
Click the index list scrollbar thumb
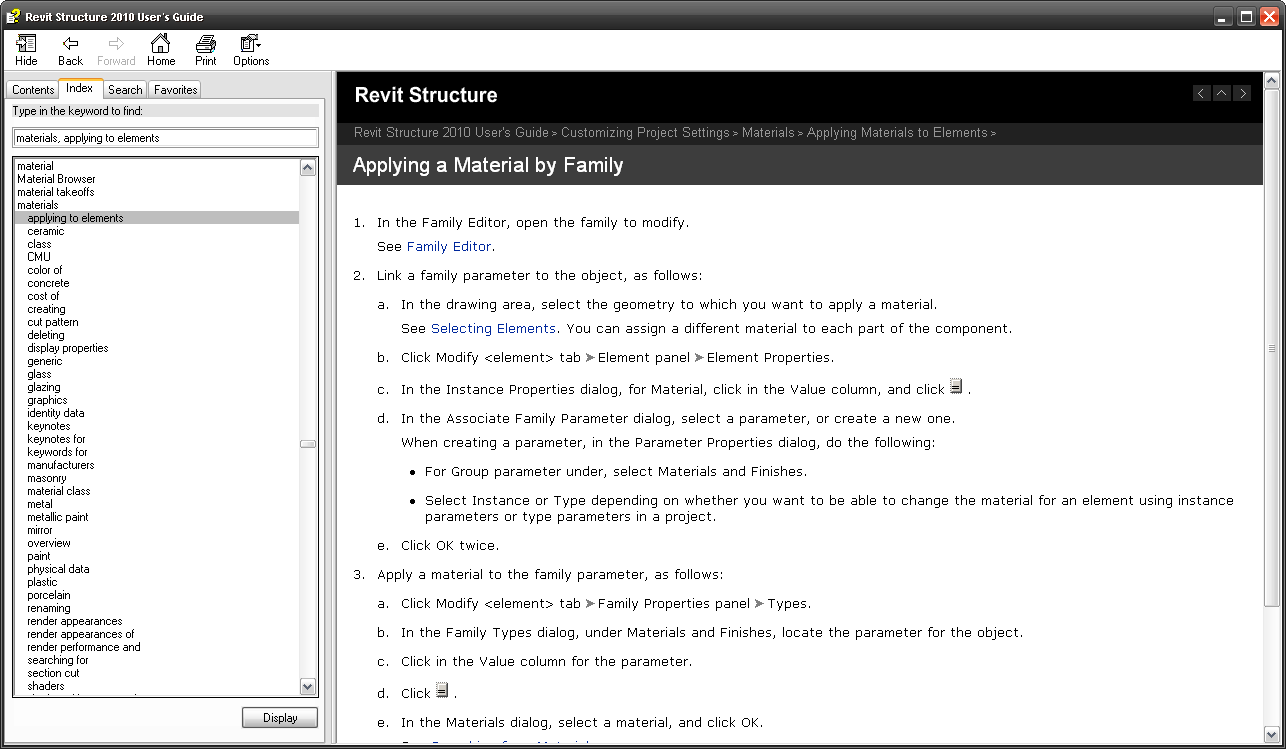click(308, 443)
